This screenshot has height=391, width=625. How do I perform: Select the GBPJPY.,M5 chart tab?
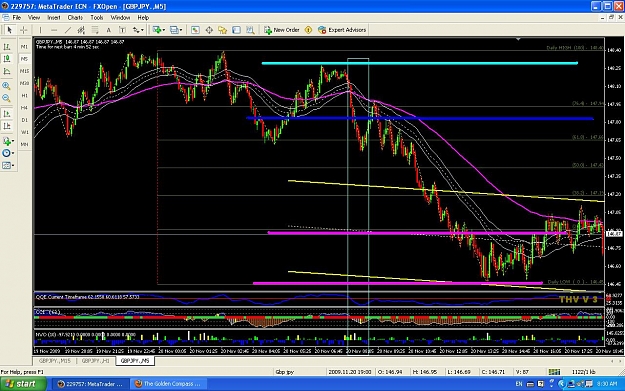pos(135,361)
